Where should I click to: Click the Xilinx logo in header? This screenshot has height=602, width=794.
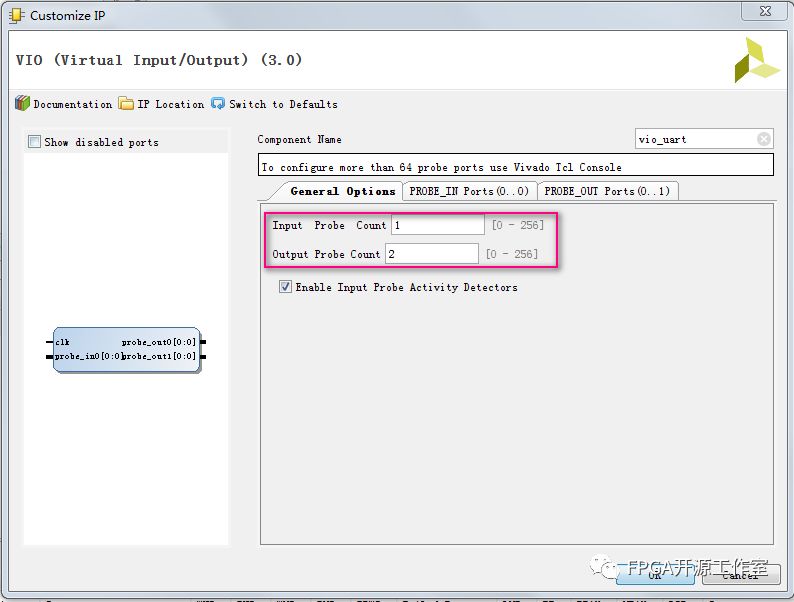(755, 61)
